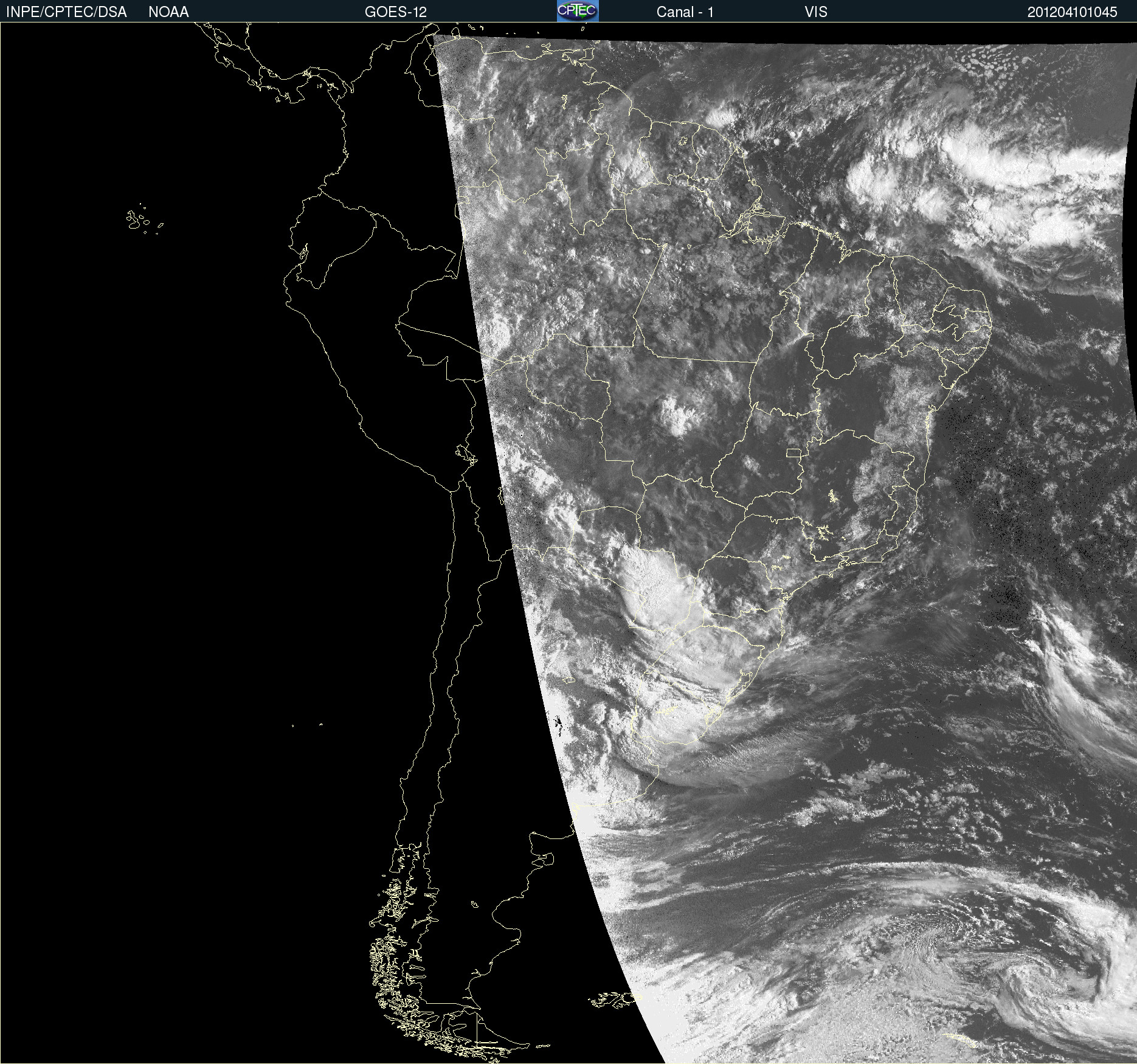Click the CPTEC logo in the header

click(x=578, y=11)
